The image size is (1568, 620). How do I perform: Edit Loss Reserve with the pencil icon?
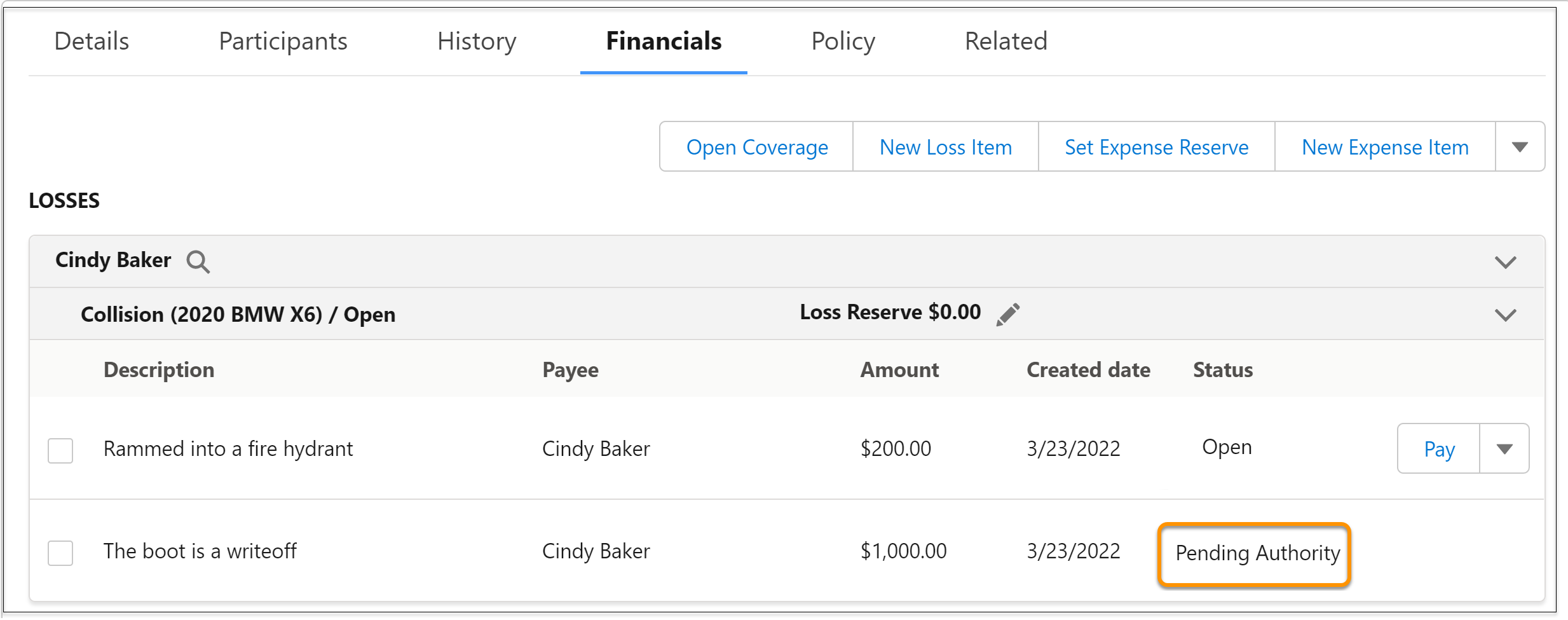pos(1008,314)
